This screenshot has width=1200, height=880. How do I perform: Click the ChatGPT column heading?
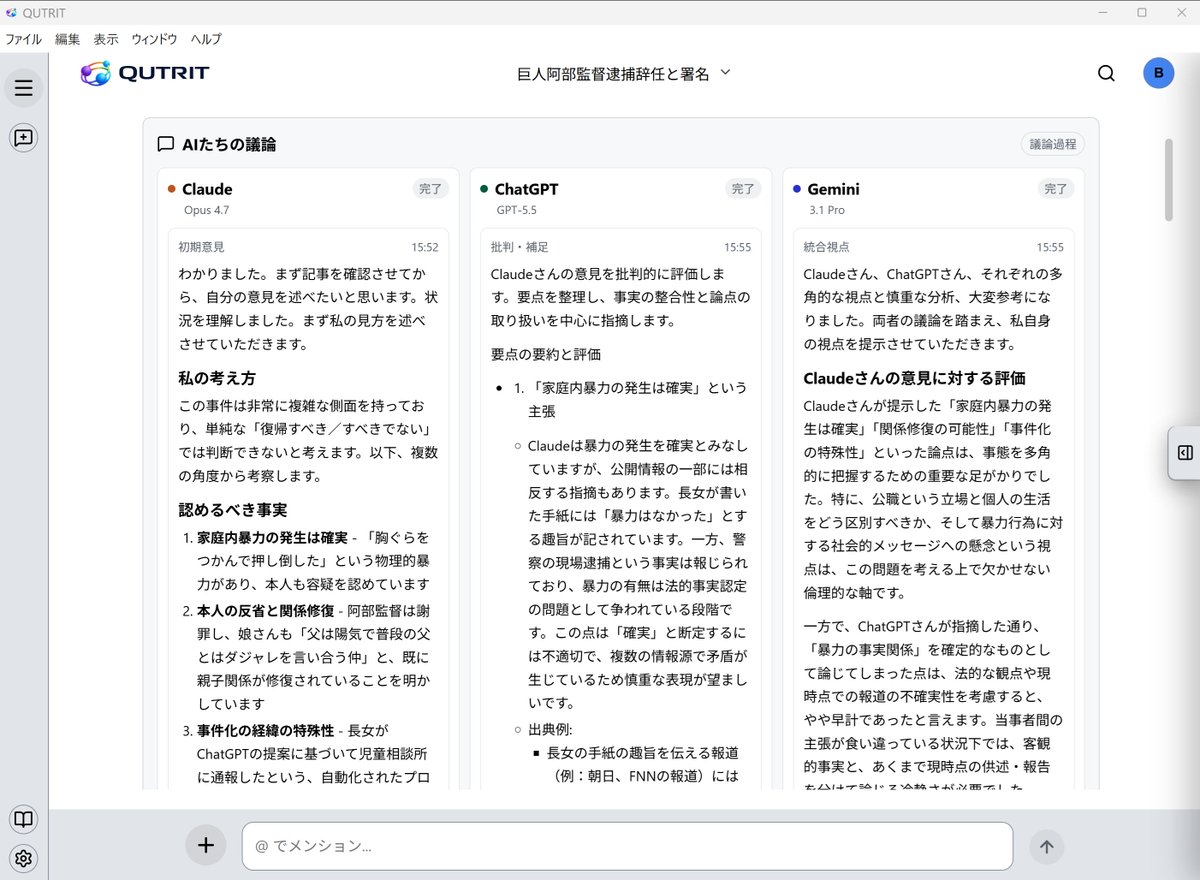coord(526,189)
